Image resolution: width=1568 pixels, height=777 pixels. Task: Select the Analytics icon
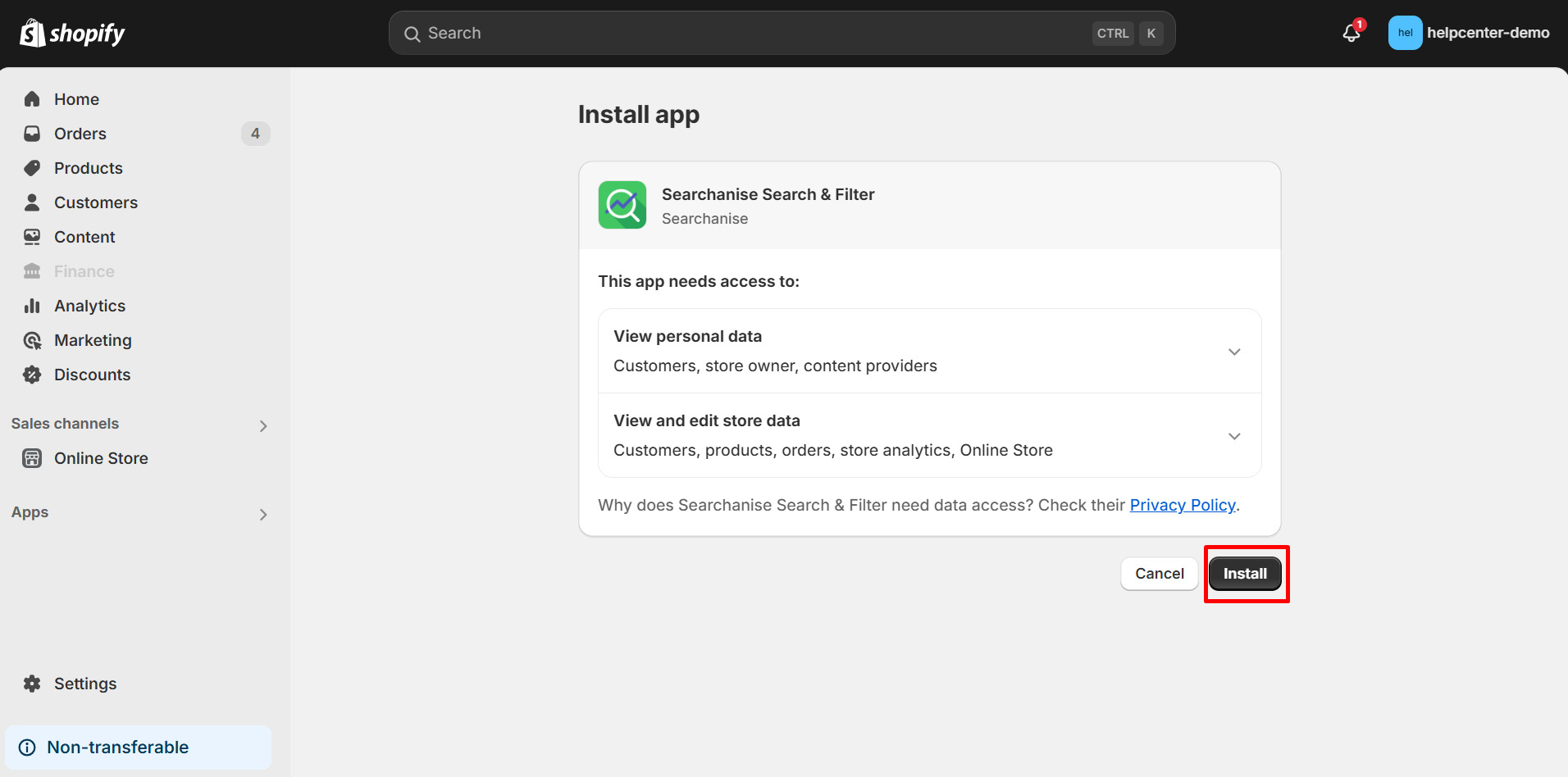pos(32,305)
